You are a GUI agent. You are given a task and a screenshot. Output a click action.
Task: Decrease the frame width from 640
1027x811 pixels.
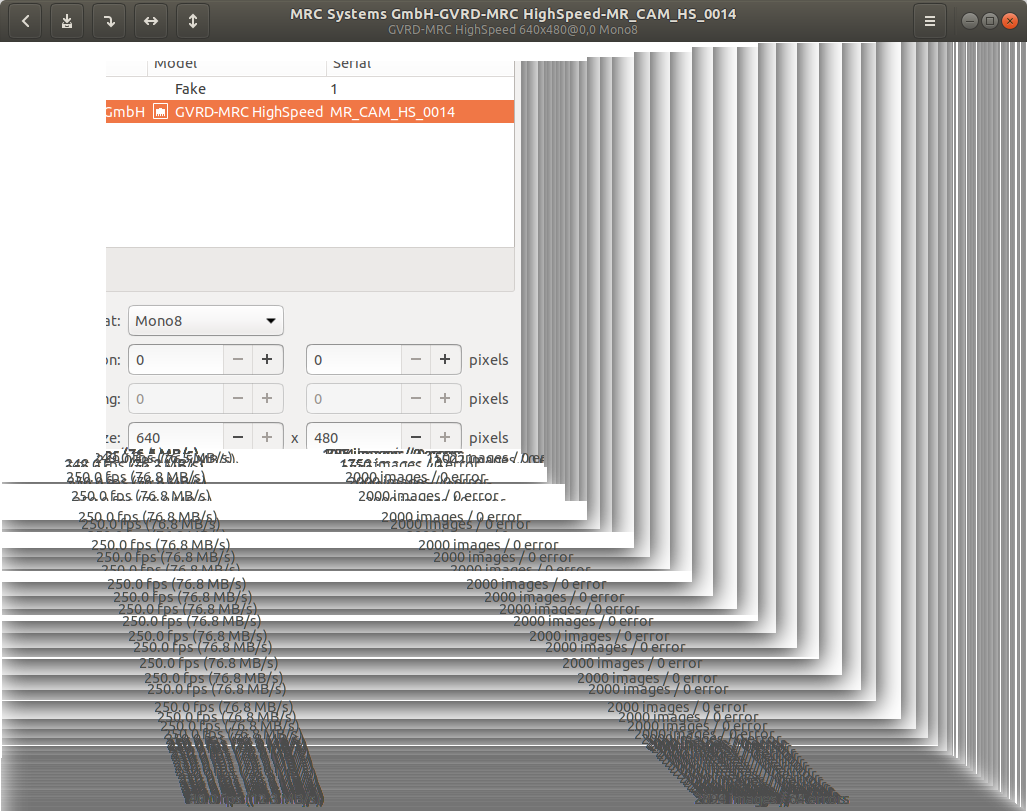point(238,437)
